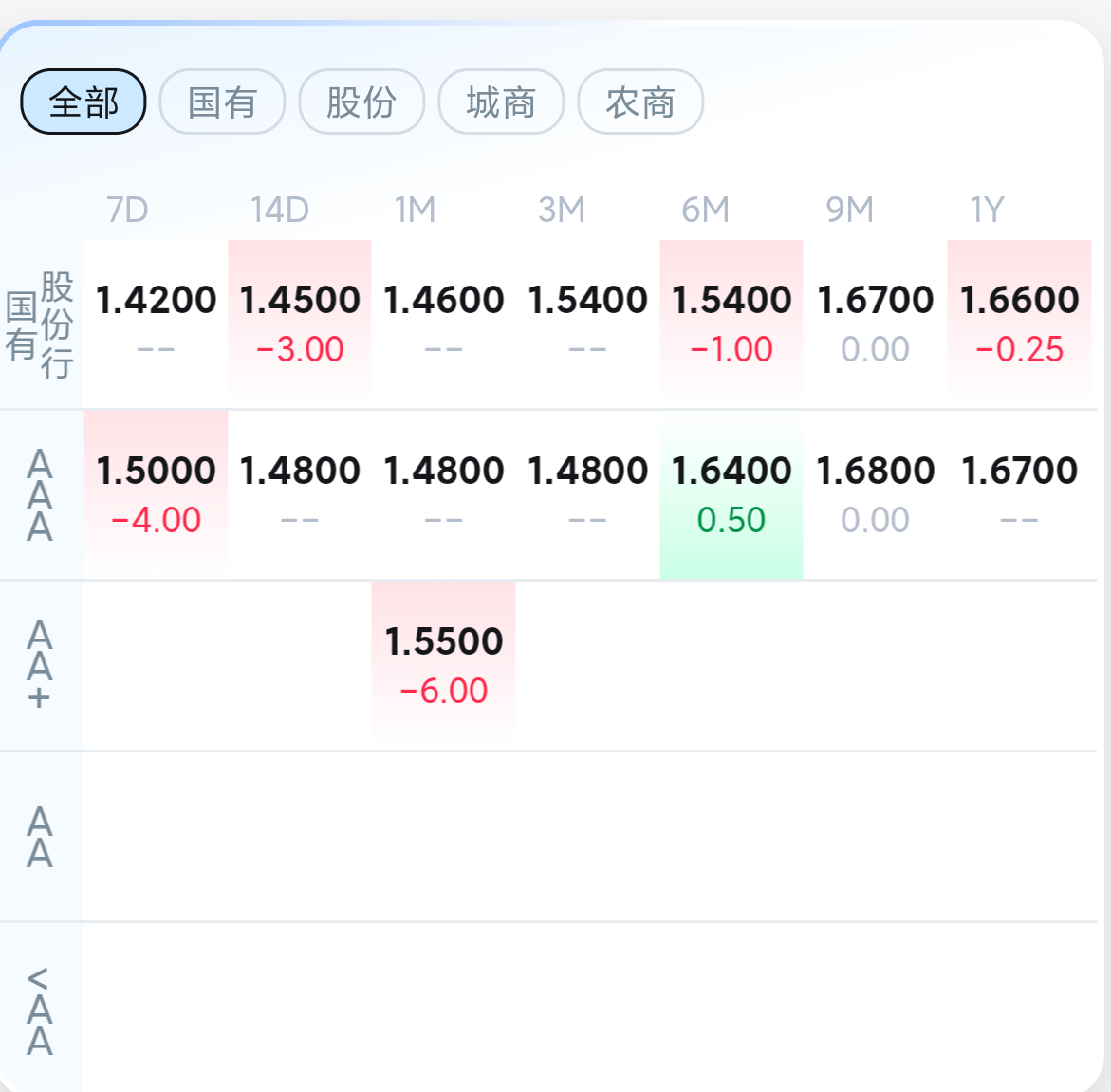The height and width of the screenshot is (1092, 1111).
Task: Select the 国有股份行 1Y cell 1.6600
Action: point(1019,324)
